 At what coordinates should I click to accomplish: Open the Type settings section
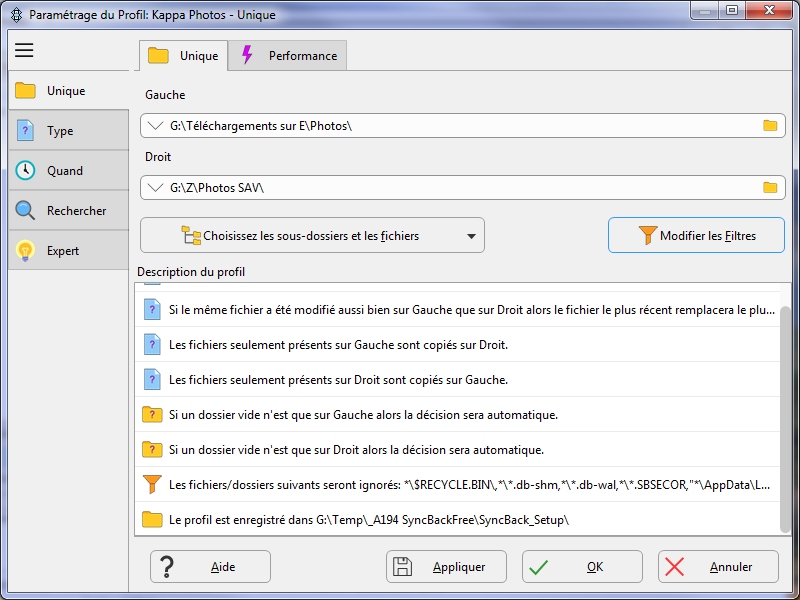pos(68,131)
